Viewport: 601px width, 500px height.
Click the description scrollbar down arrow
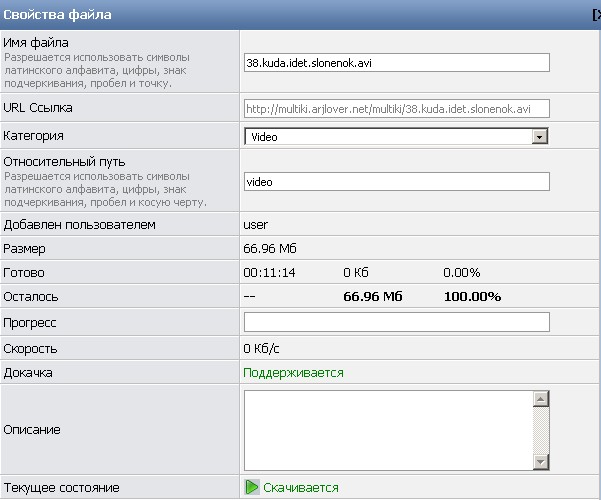pyautogui.click(x=541, y=462)
